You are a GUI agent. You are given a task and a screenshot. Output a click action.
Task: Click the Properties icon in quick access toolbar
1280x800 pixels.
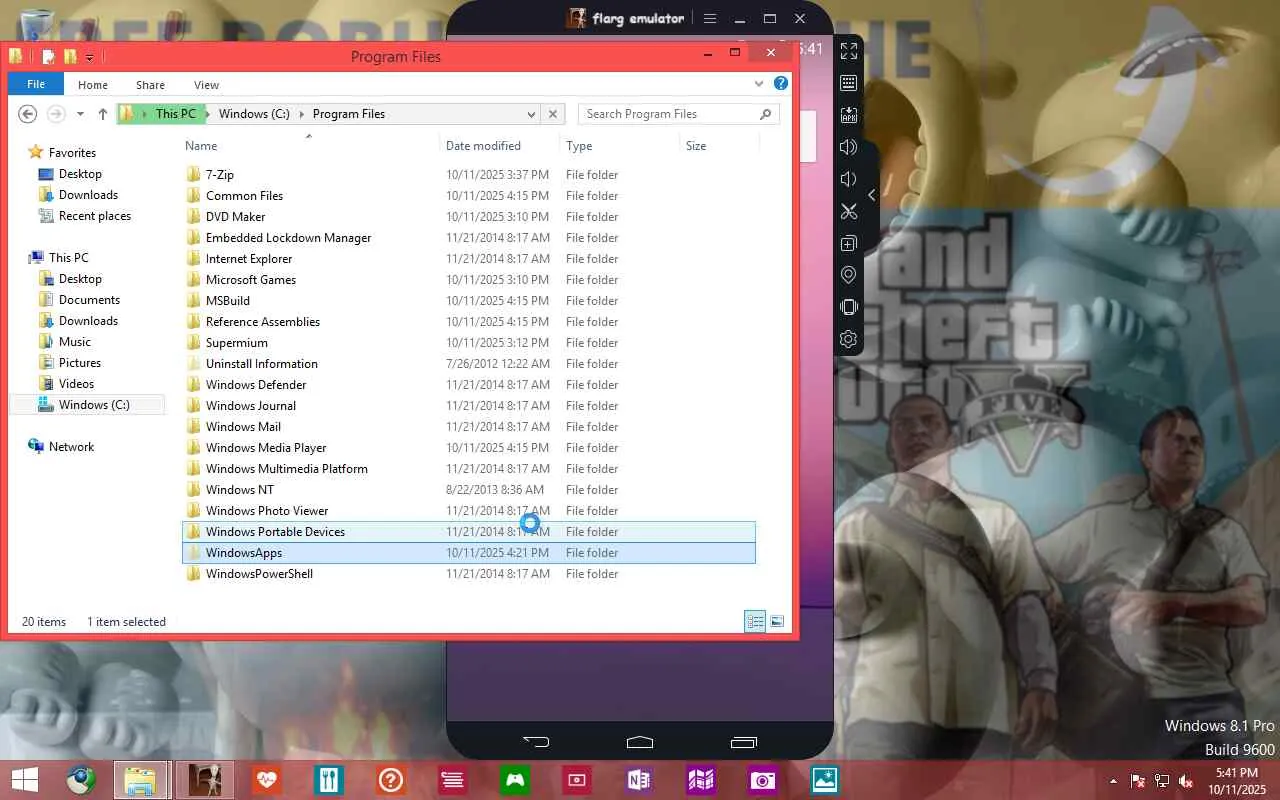click(48, 57)
